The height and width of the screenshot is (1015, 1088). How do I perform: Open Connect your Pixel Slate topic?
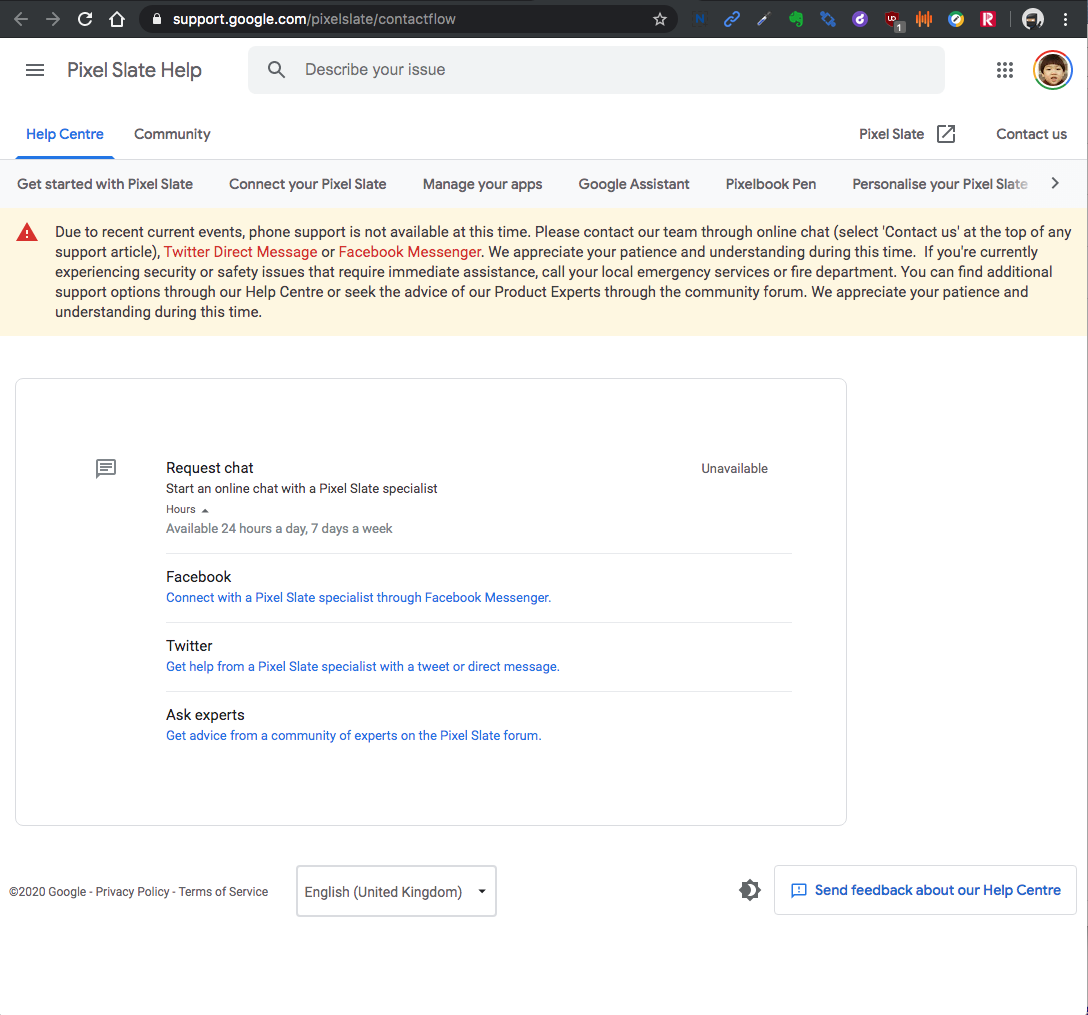[x=307, y=184]
